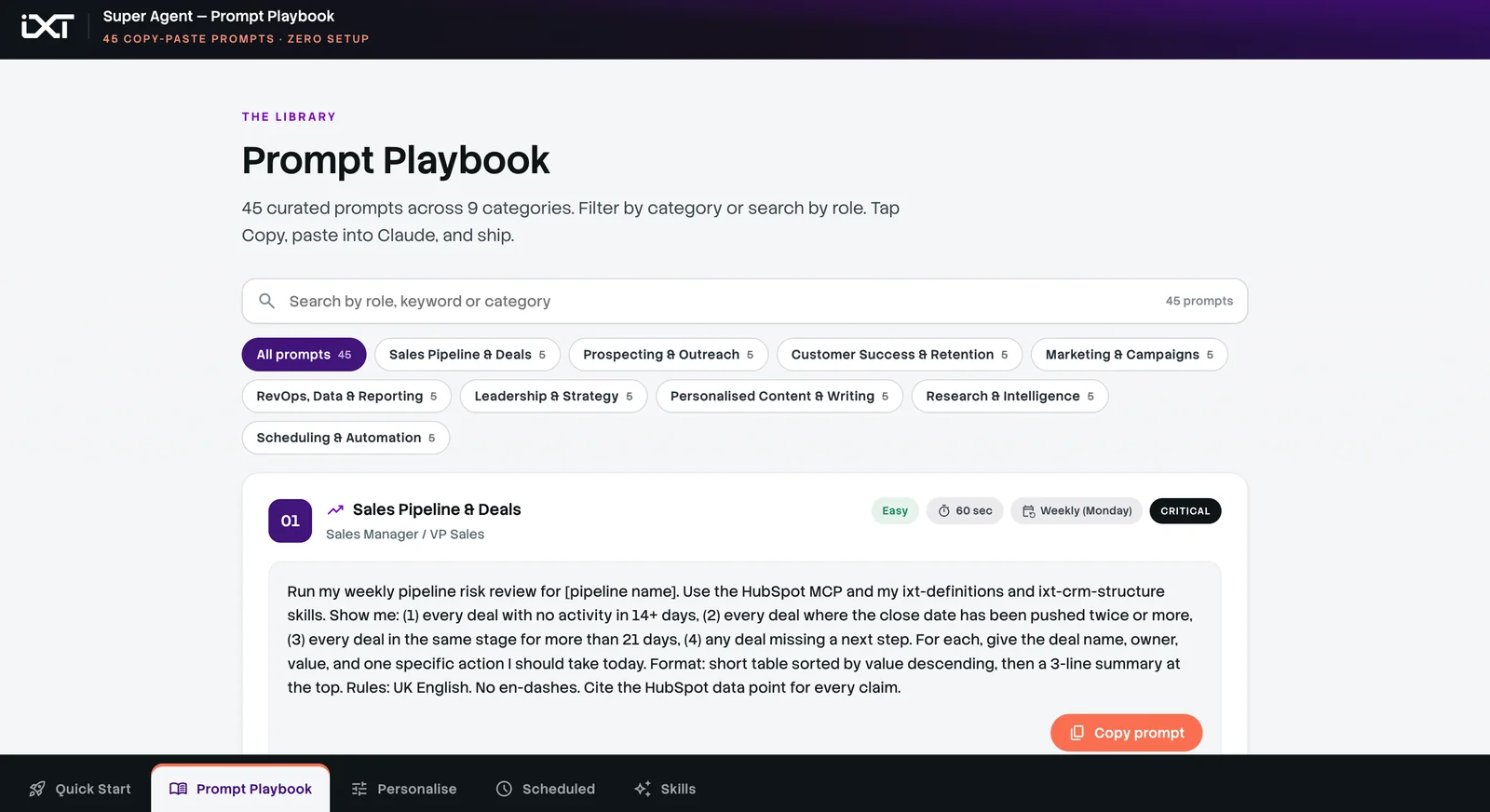Click the Copy prompt button
1490x812 pixels.
[1126, 733]
